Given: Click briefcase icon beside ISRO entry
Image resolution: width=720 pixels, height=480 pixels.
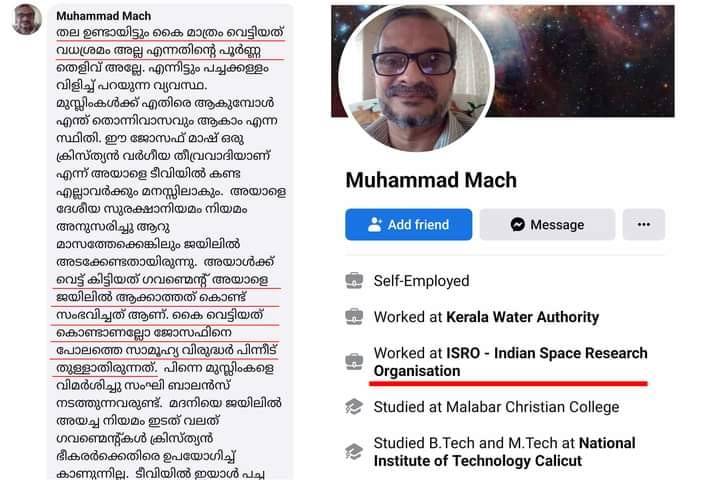Looking at the screenshot, I should (354, 361).
